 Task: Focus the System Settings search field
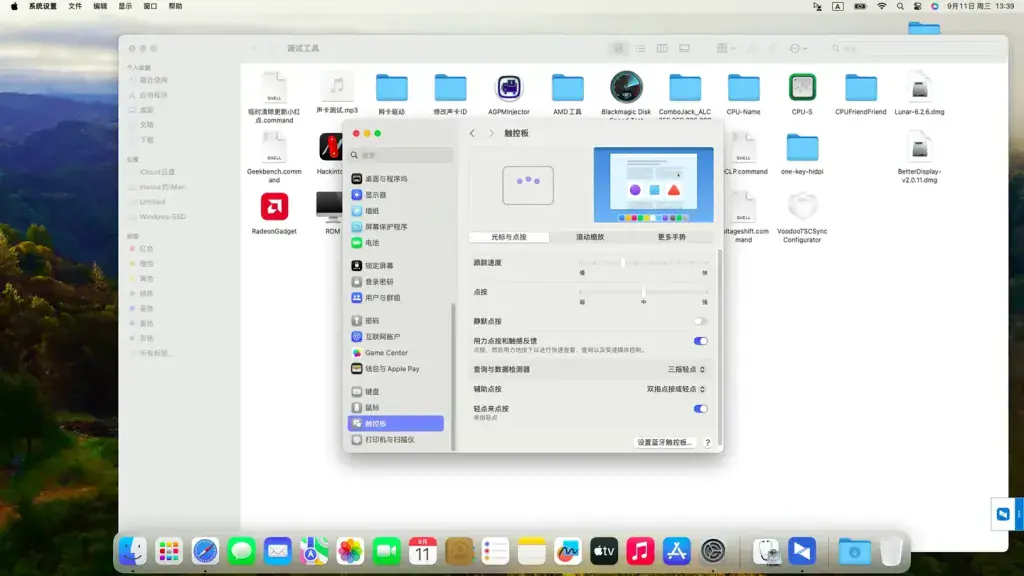coord(401,155)
